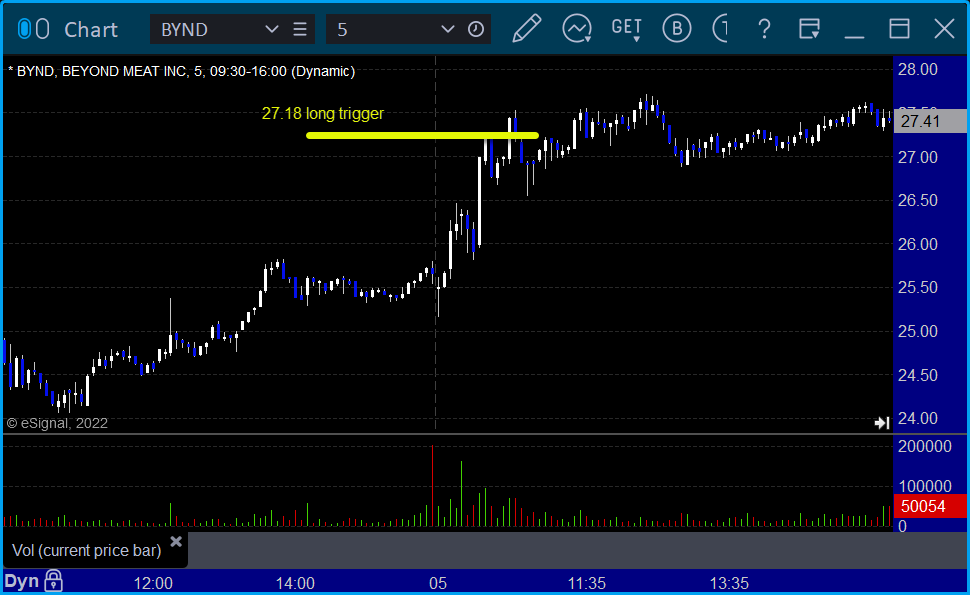The width and height of the screenshot is (970, 595).
Task: Click the Dyn padlock lock icon
Action: point(53,581)
